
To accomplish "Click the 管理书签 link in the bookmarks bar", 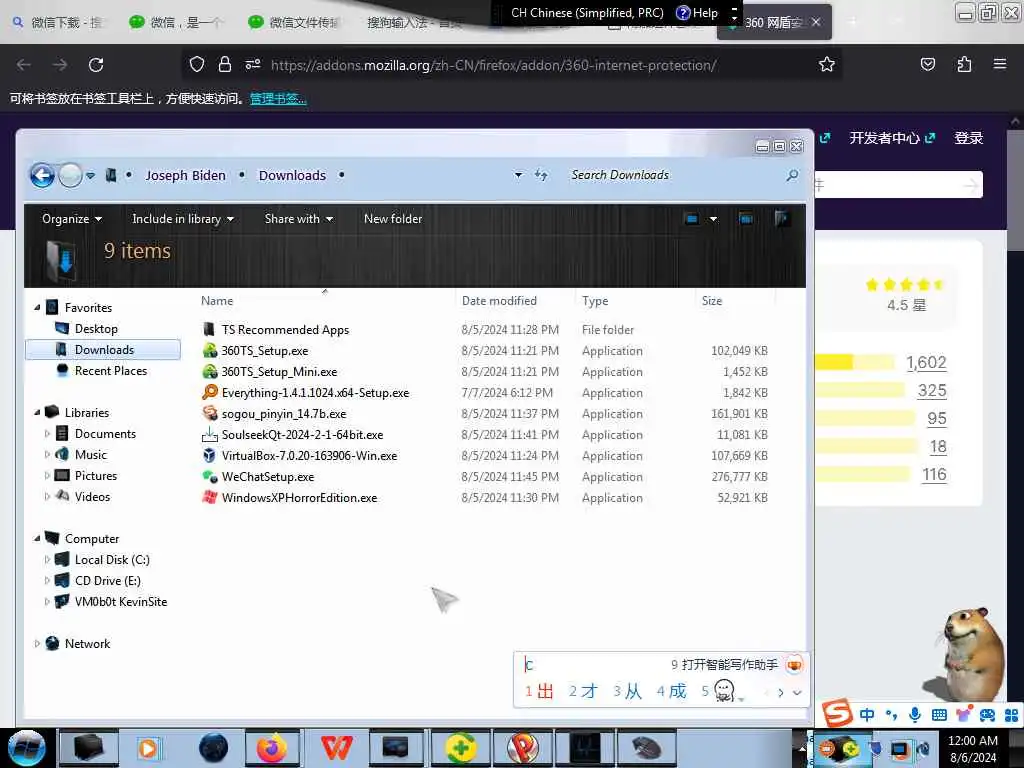I will tap(278, 99).
